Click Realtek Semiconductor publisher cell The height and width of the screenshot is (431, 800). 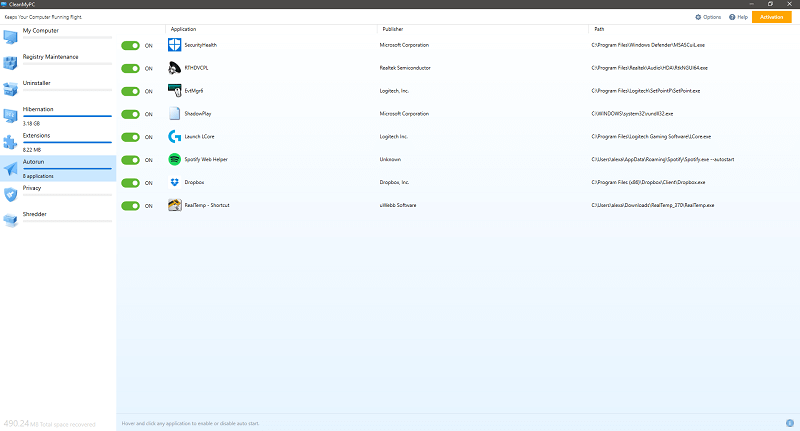pyautogui.click(x=405, y=68)
